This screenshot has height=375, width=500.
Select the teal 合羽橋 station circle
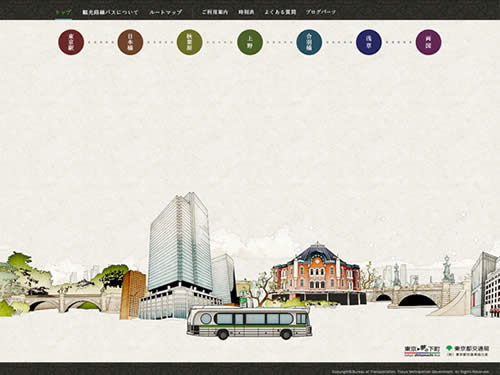(309, 42)
